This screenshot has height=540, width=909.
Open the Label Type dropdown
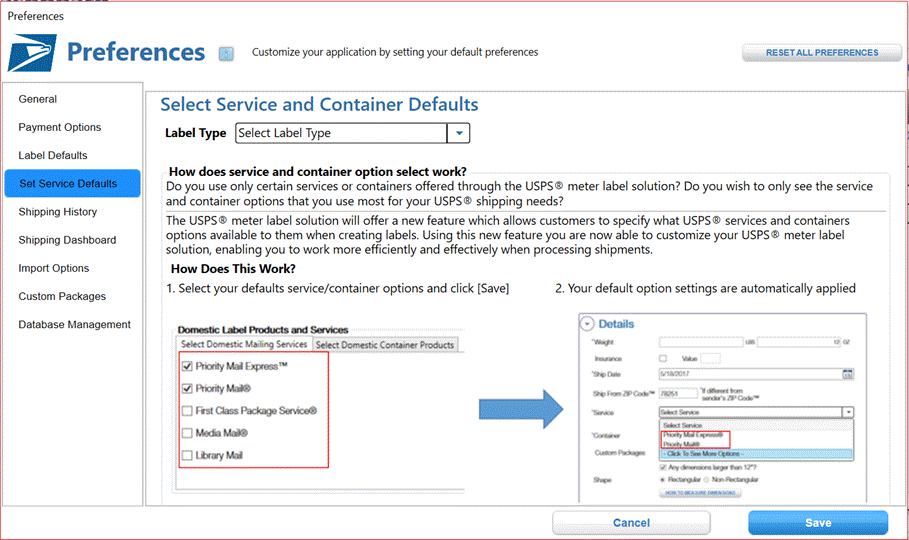pyautogui.click(x=458, y=133)
